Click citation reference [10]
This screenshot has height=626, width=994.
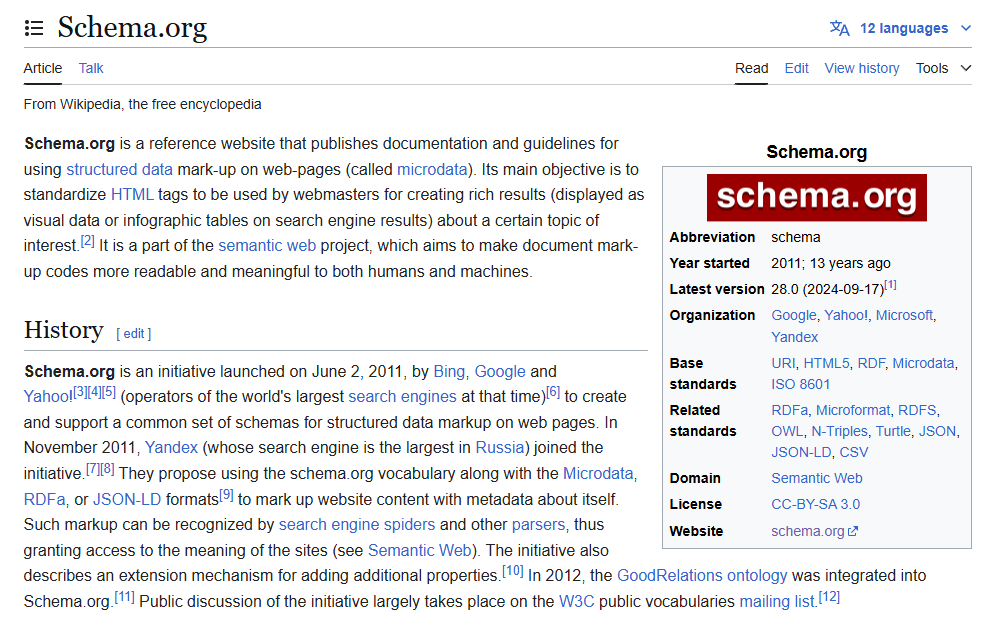[x=513, y=571]
